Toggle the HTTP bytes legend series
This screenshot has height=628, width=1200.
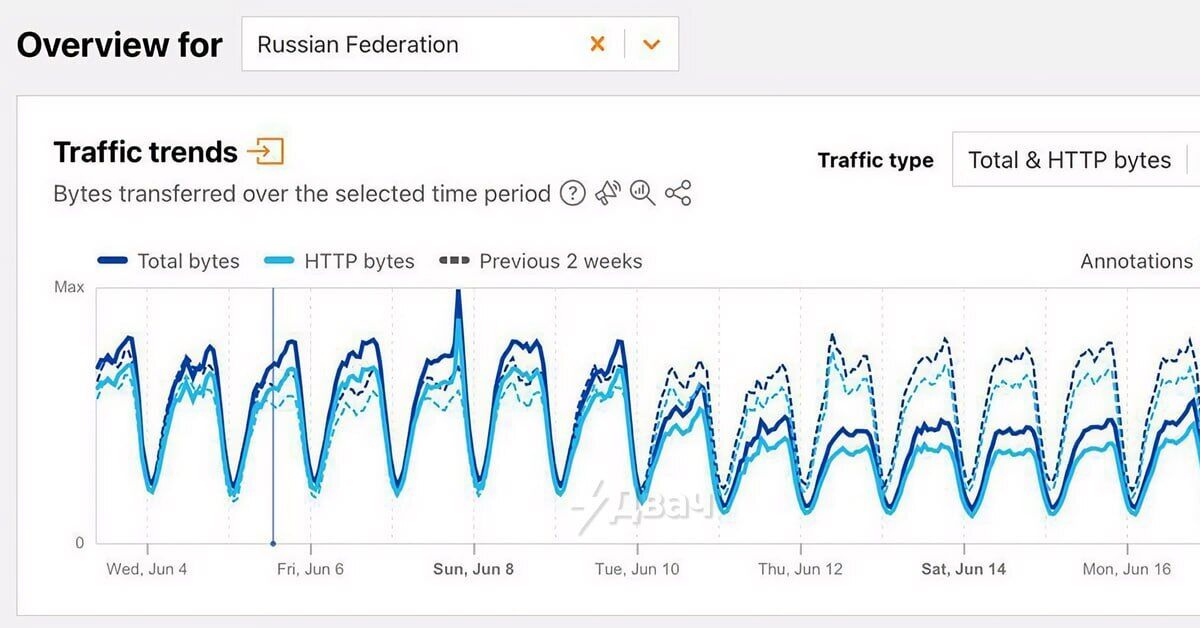pyautogui.click(x=340, y=261)
